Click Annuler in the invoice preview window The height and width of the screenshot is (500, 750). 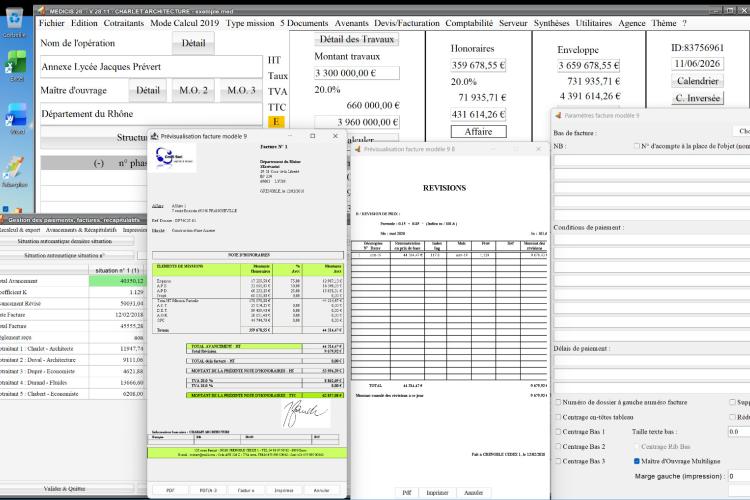tap(321, 490)
